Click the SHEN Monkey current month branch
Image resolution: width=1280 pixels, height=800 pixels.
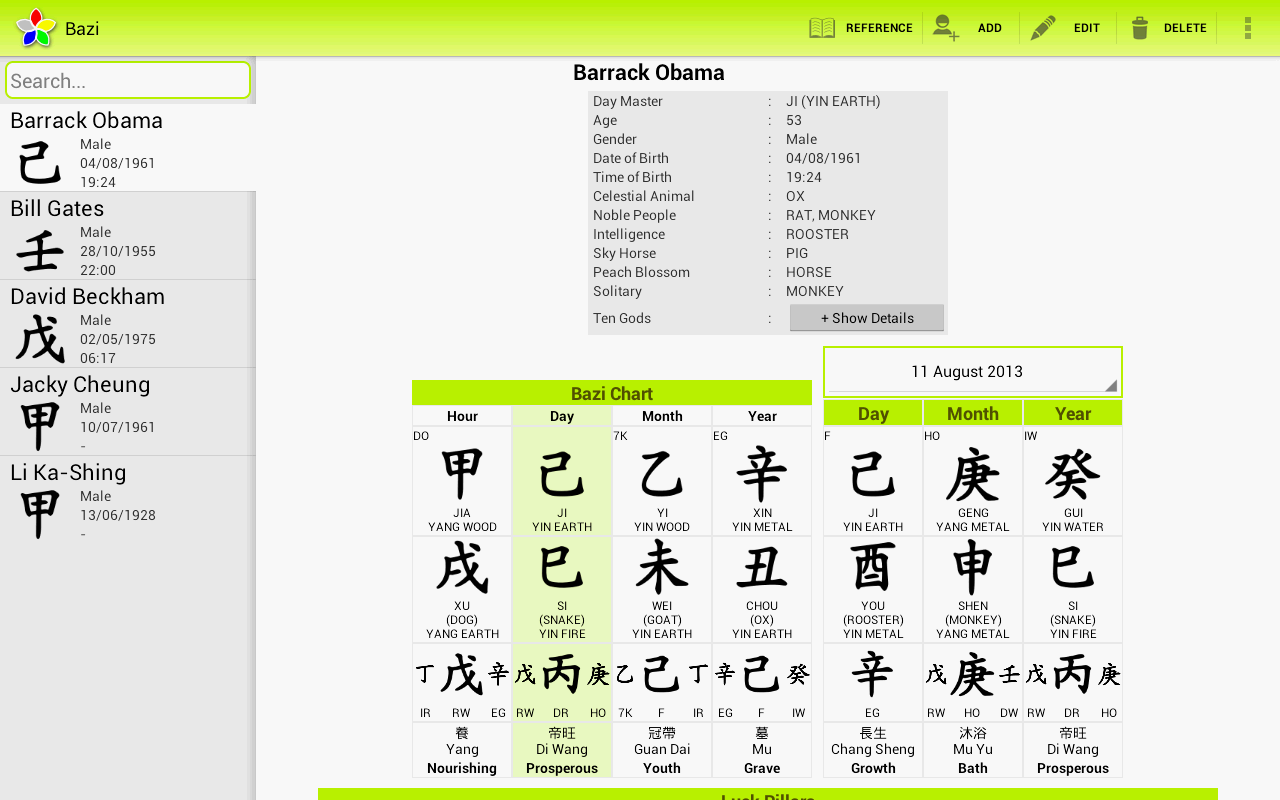[x=973, y=590]
